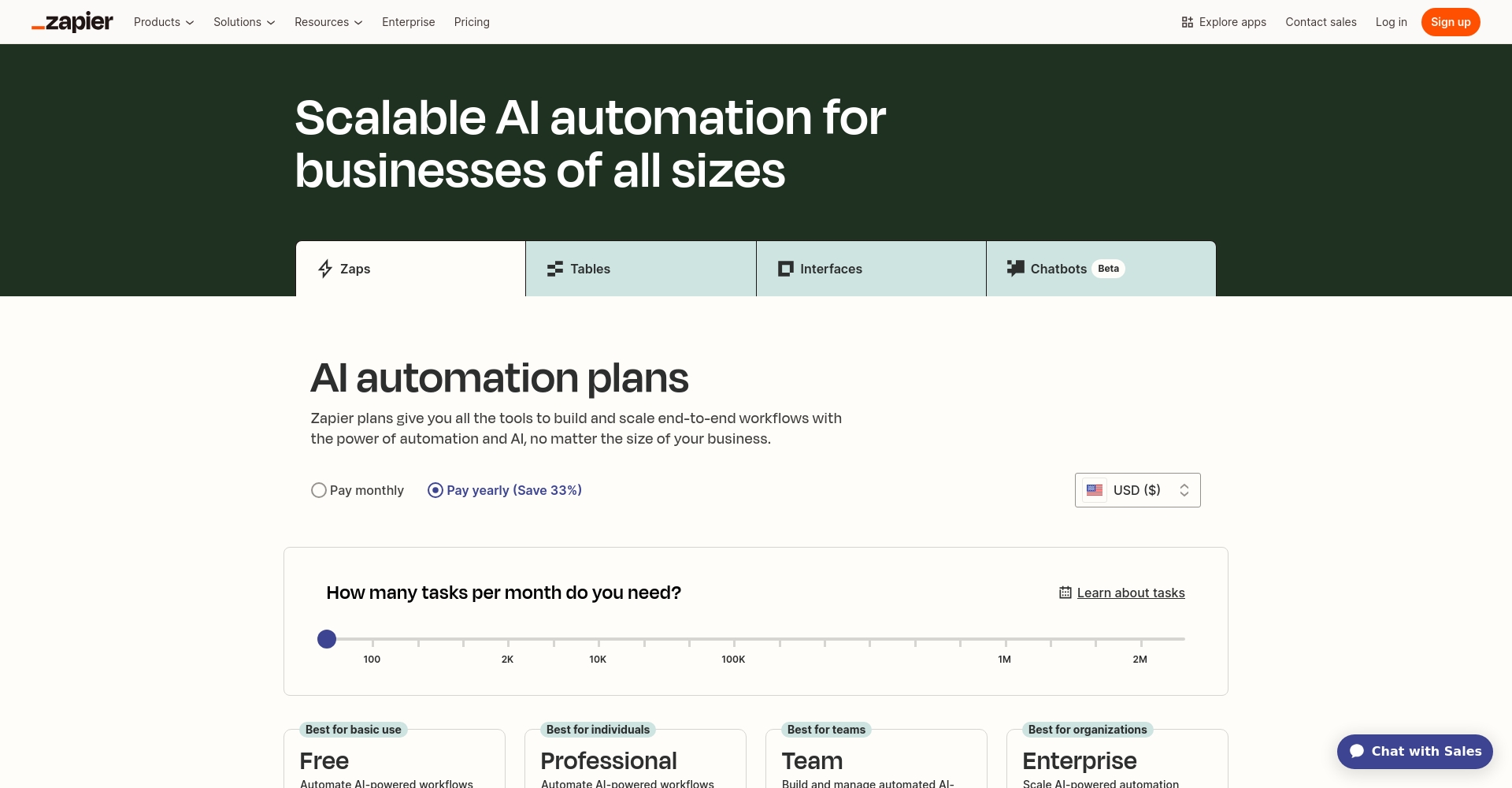Switch to the Zaps tab

pos(410,269)
